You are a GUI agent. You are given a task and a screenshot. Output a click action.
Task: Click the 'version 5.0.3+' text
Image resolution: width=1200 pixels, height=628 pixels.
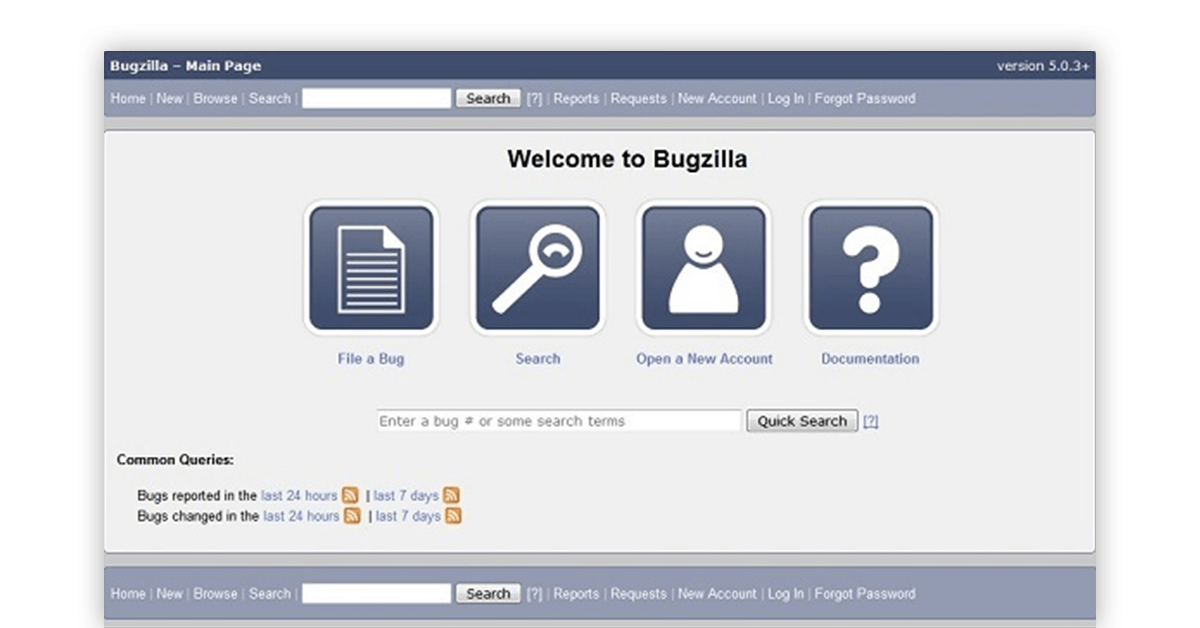point(1043,66)
